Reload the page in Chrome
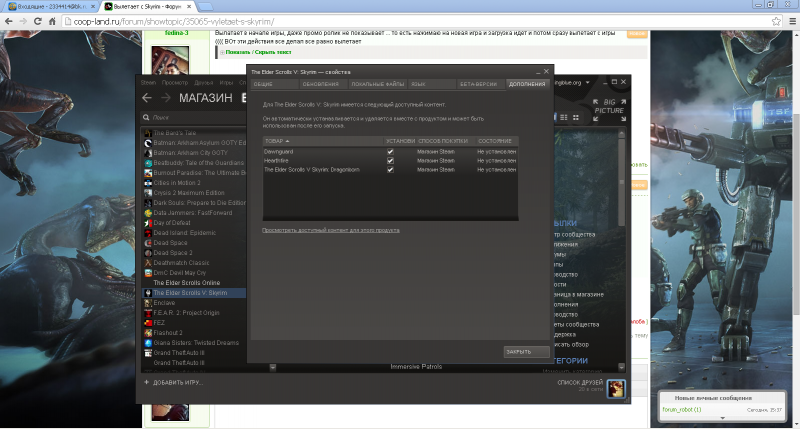The width and height of the screenshot is (800, 429). 37,21
